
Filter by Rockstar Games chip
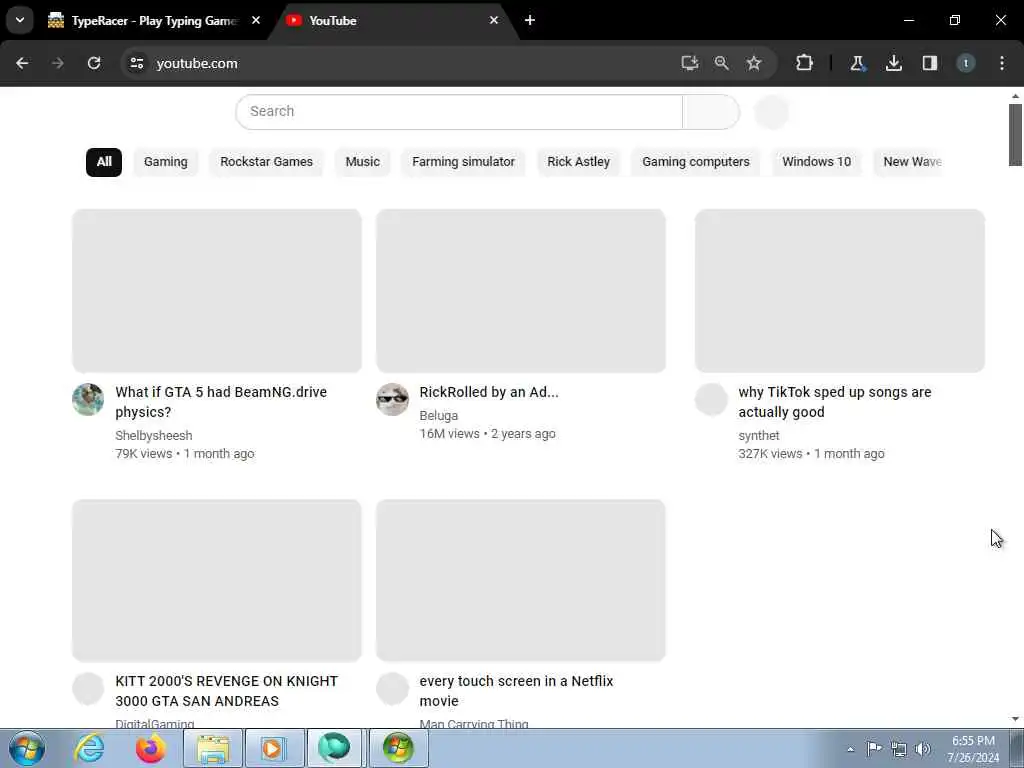[266, 162]
